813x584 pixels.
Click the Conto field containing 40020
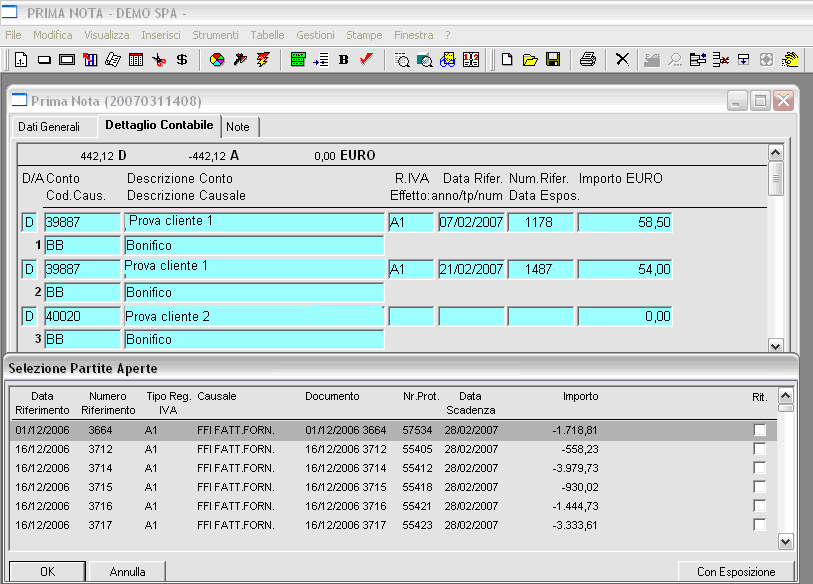click(82, 316)
